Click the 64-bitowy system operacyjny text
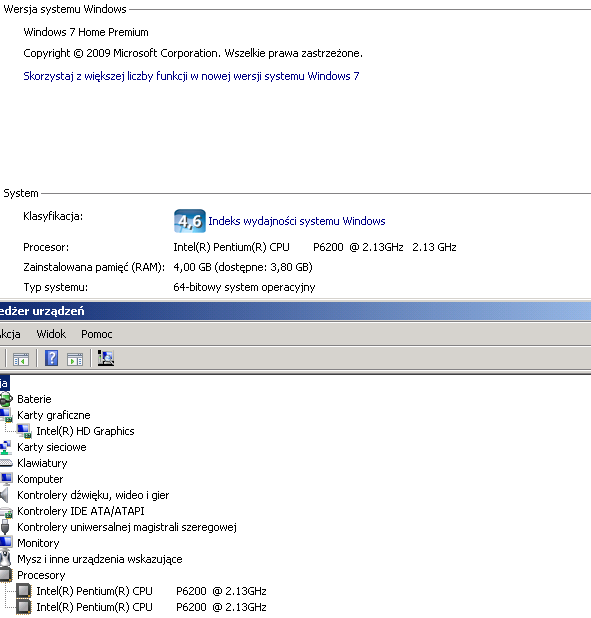Image resolution: width=591 pixels, height=618 pixels. coord(244,287)
